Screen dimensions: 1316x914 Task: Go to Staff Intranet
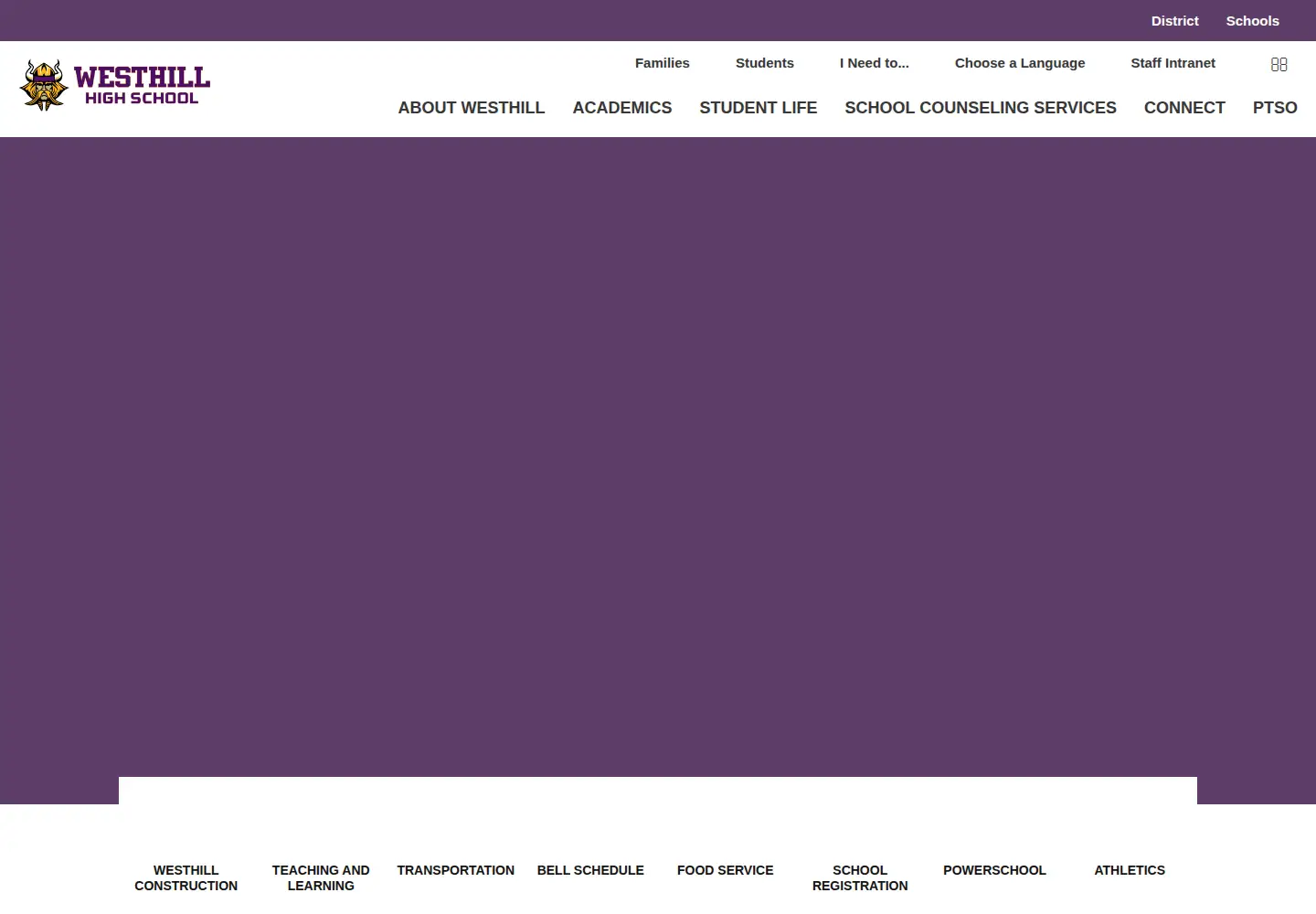point(1173,63)
